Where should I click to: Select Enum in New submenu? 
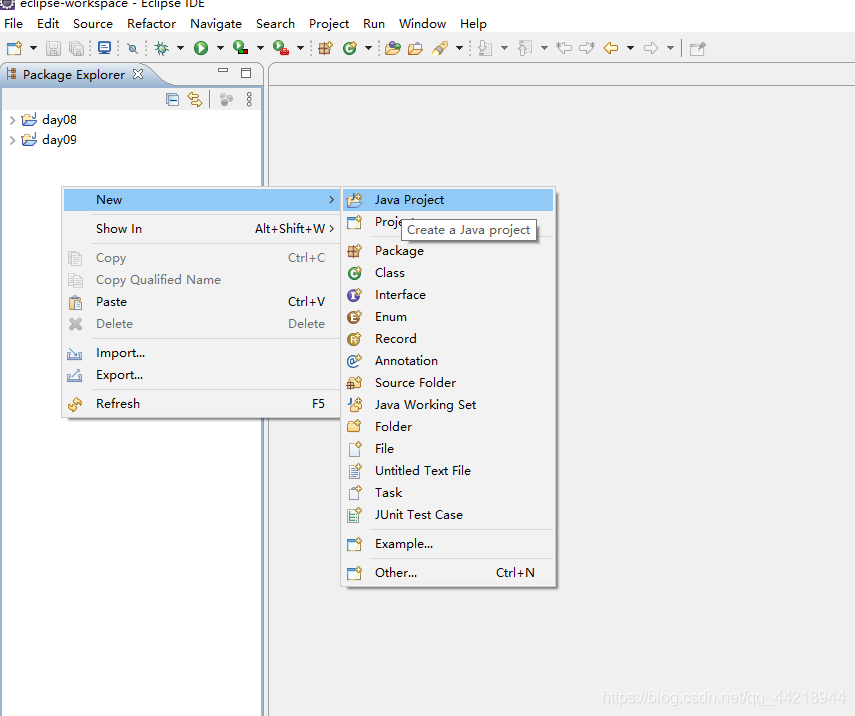(x=448, y=317)
